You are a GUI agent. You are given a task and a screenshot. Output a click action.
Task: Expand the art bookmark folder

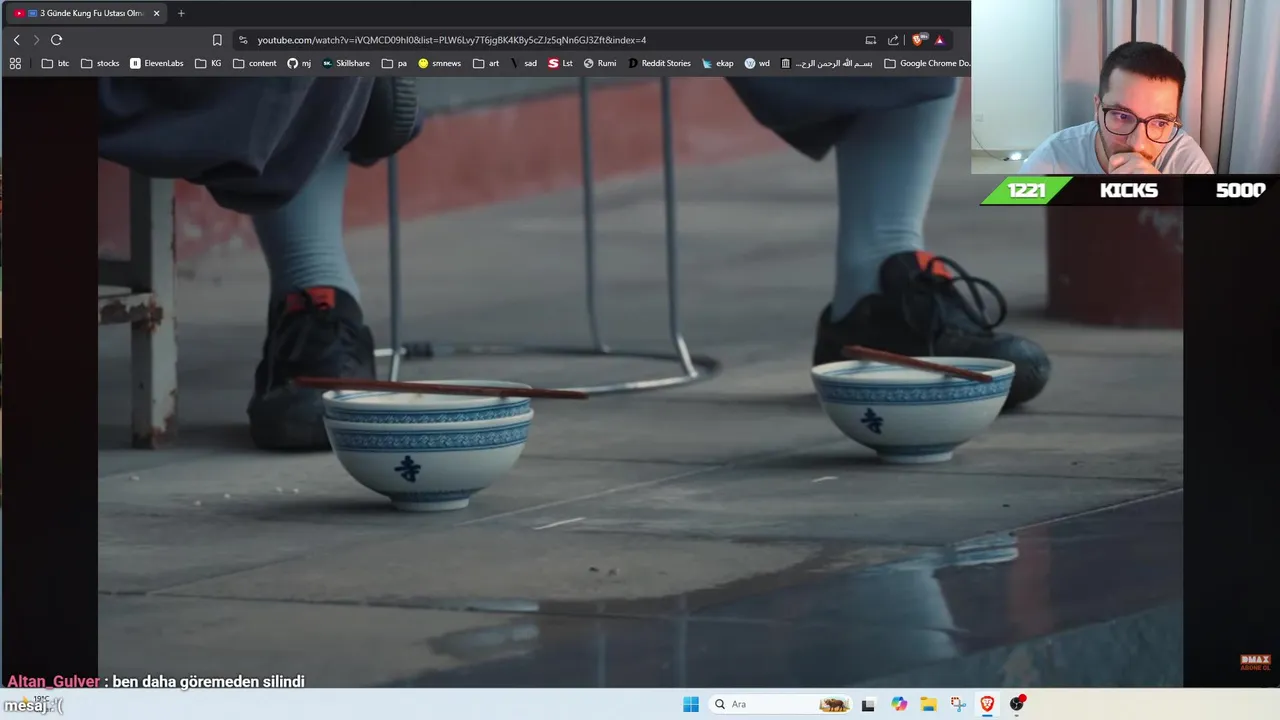(x=486, y=63)
